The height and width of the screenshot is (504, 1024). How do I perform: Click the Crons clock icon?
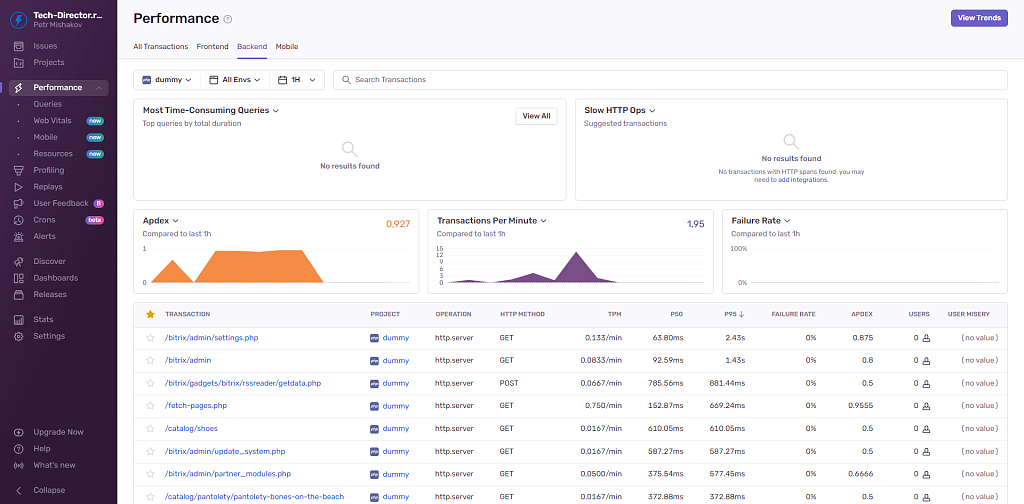(x=19, y=220)
